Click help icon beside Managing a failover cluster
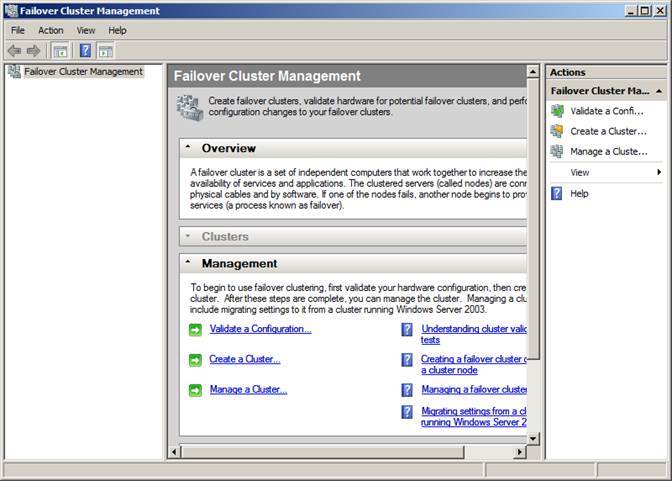This screenshot has width=672, height=481. pos(407,390)
